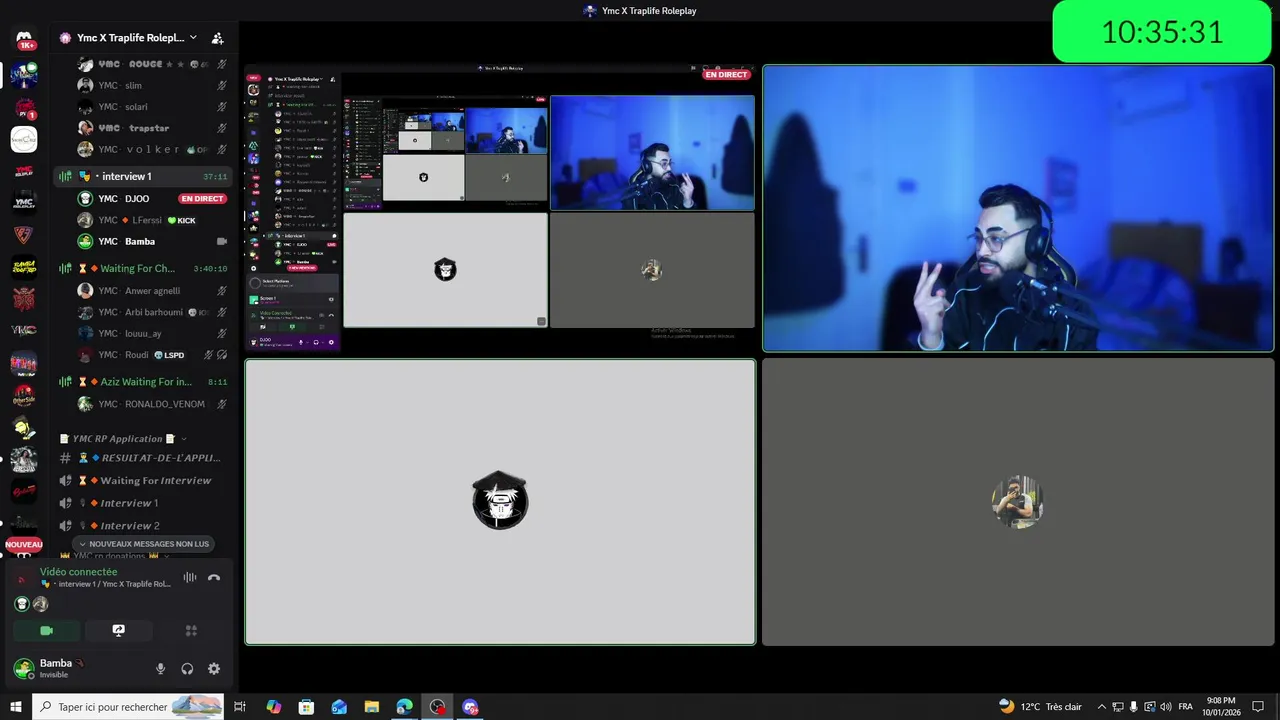Open the RESULTAT-DE-L'APPLI text channel
The width and height of the screenshot is (1280, 720).
tap(143, 458)
